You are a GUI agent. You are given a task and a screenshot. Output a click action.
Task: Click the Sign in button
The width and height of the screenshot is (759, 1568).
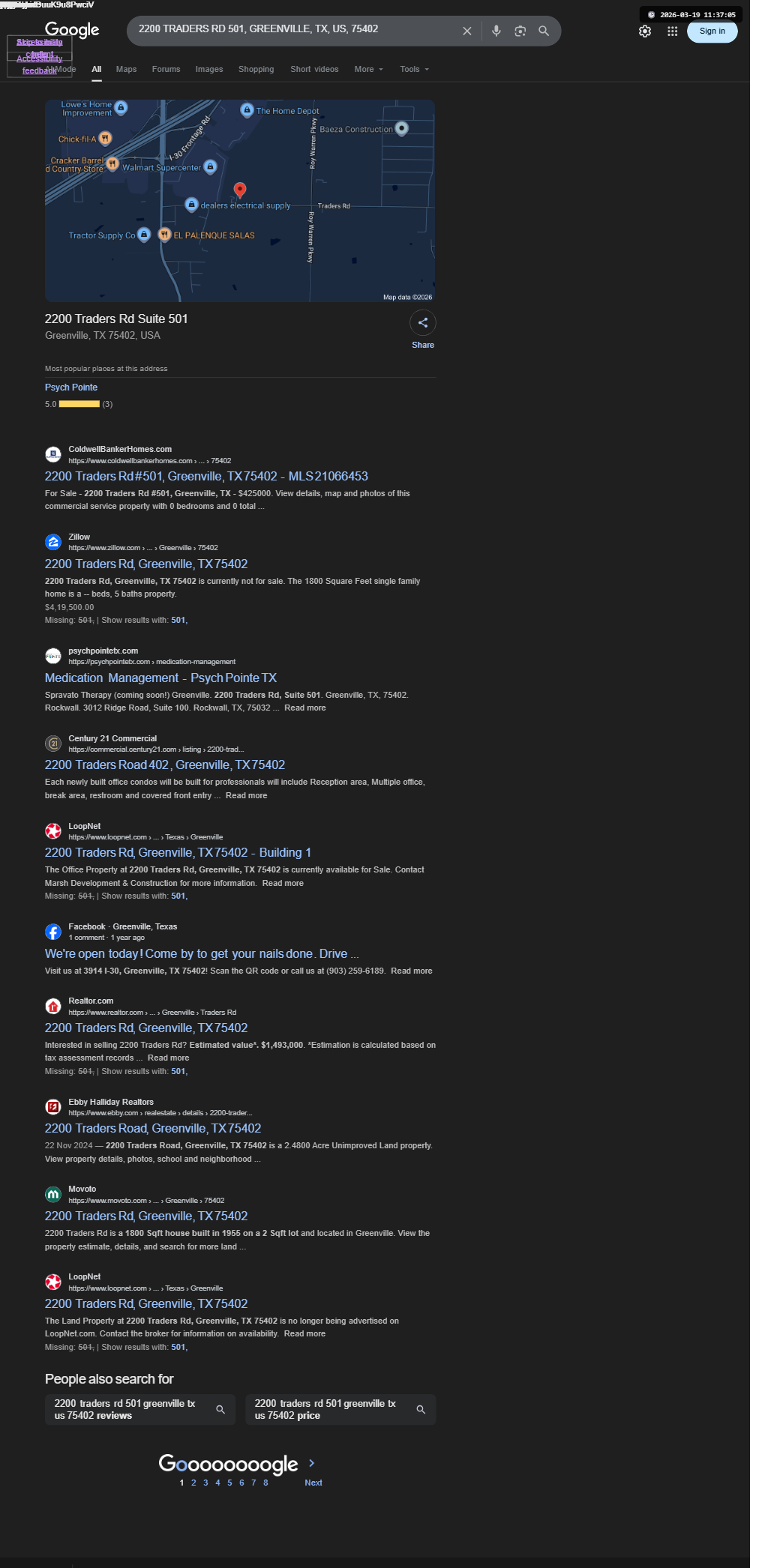[x=712, y=31]
